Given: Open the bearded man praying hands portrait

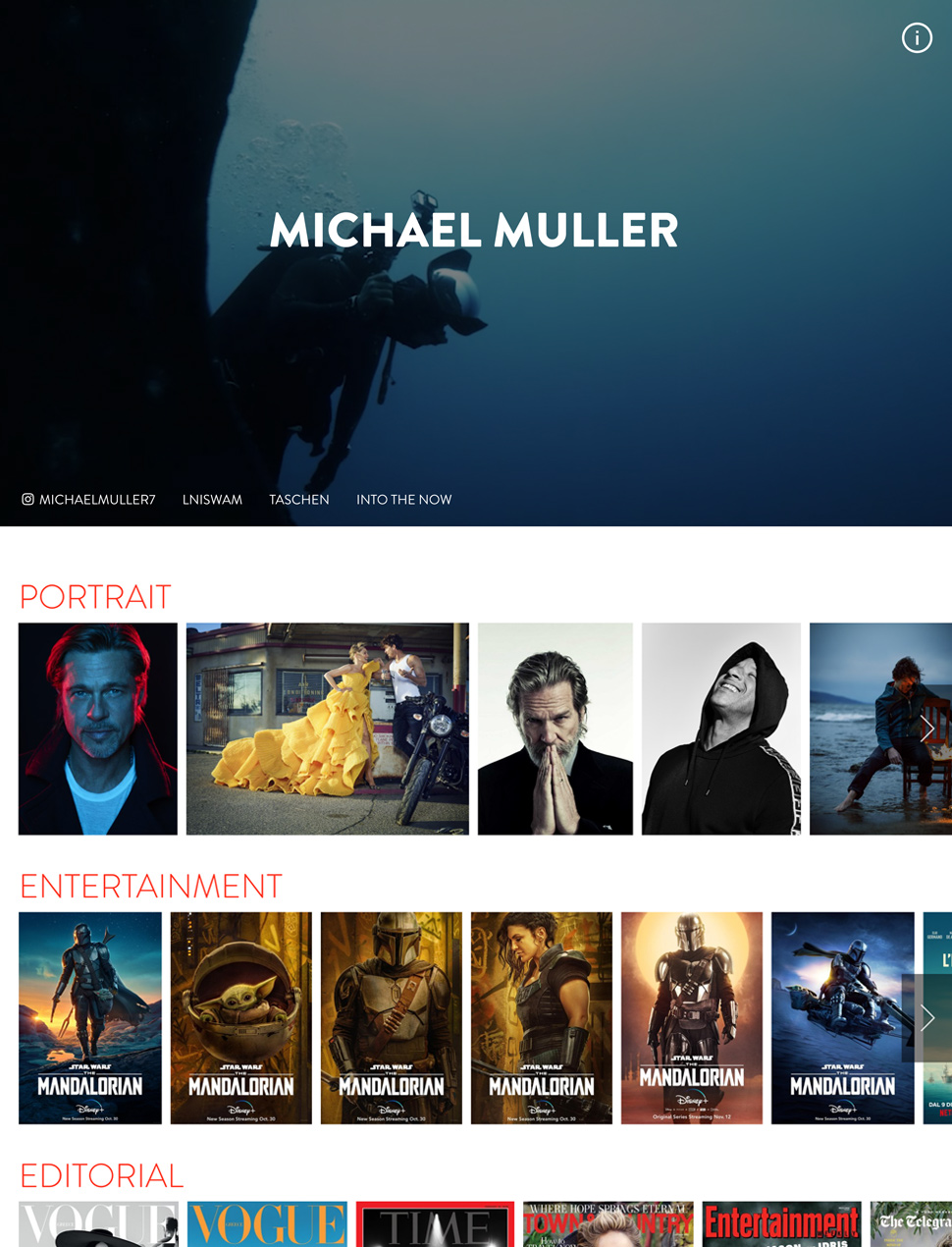Looking at the screenshot, I should point(555,729).
